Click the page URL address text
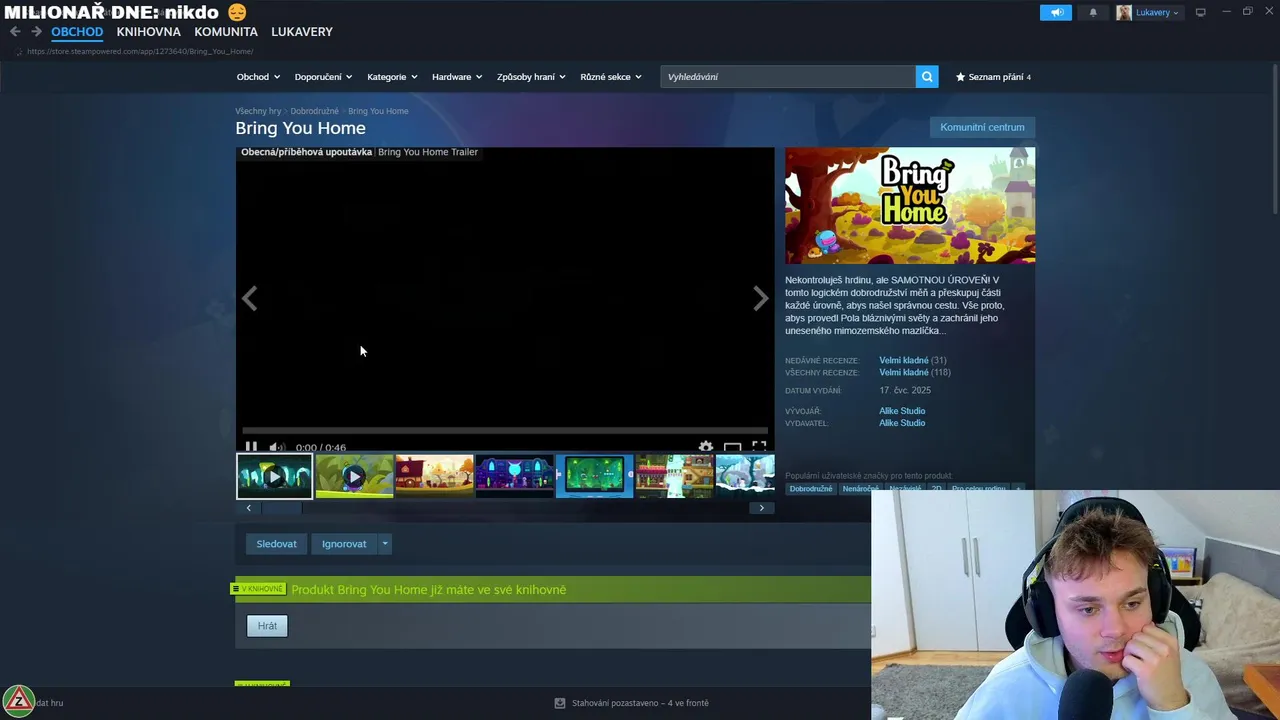 coord(140,51)
